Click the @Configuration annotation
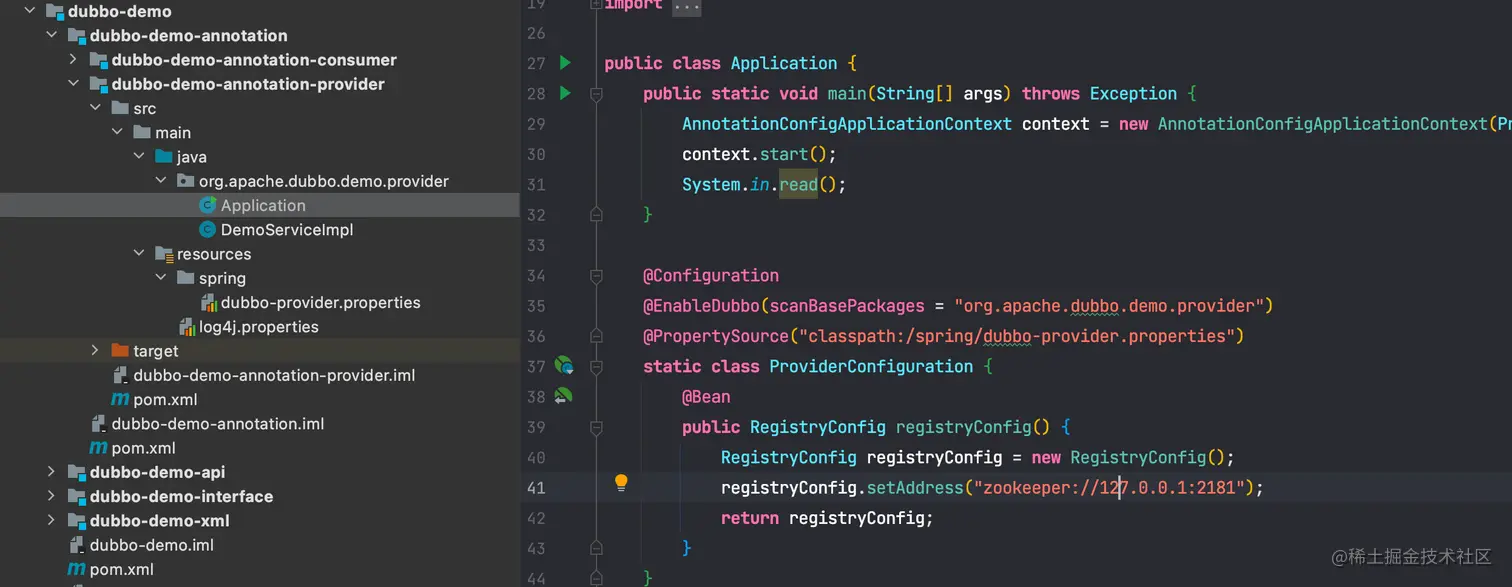1512x587 pixels. (x=711, y=275)
